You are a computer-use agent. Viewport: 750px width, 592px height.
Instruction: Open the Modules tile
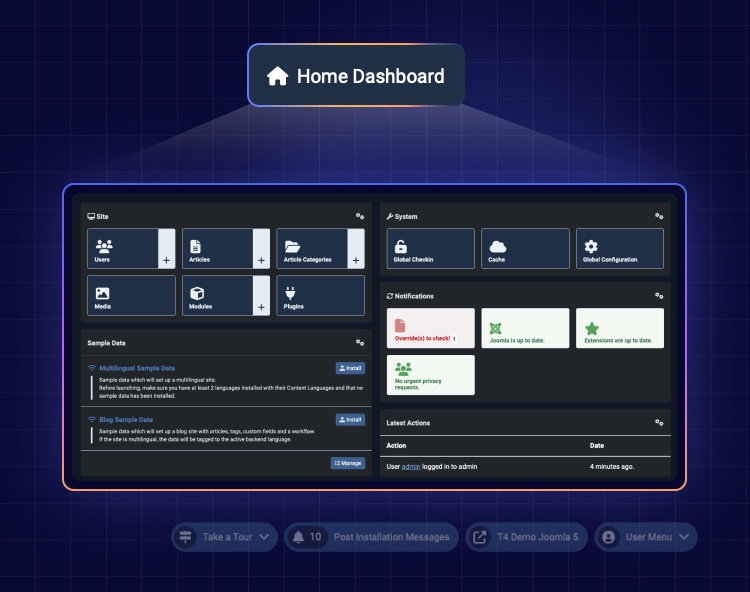coord(218,295)
